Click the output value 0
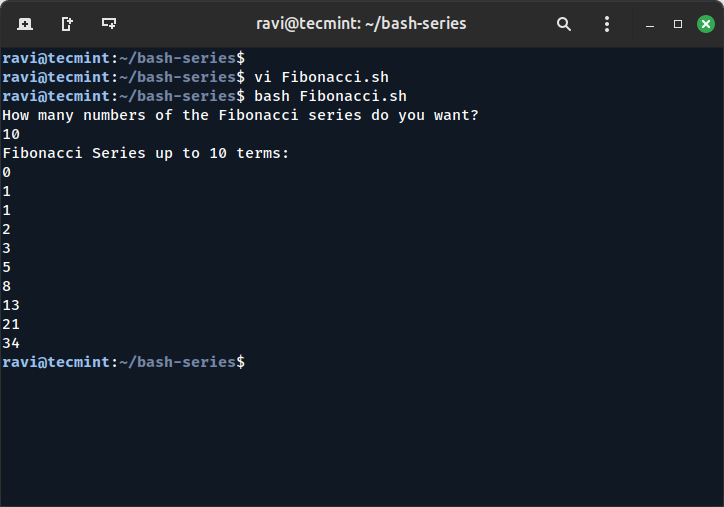The height and width of the screenshot is (507, 724). click(x=7, y=172)
